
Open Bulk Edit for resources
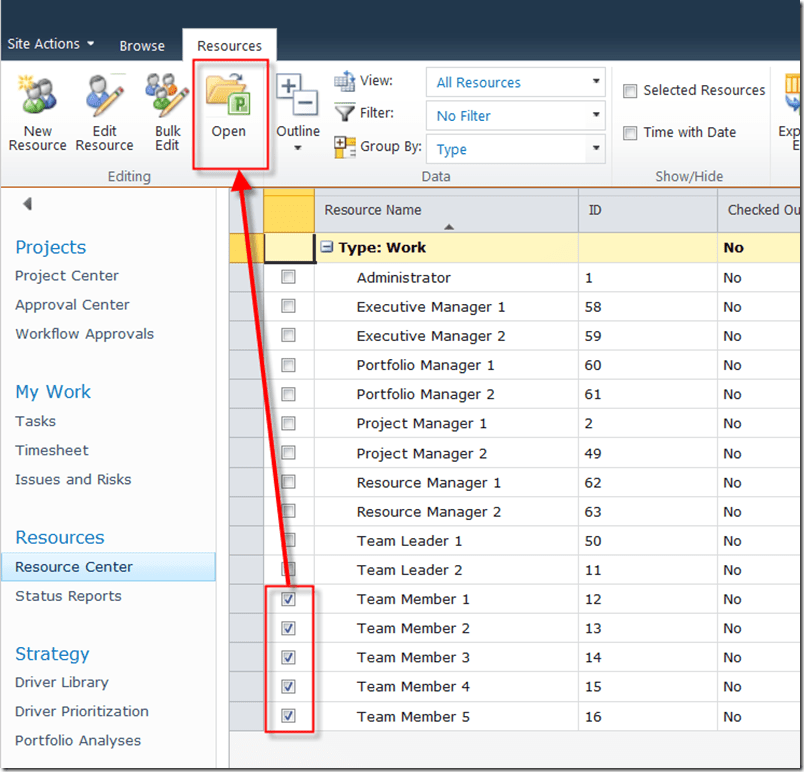(x=167, y=98)
